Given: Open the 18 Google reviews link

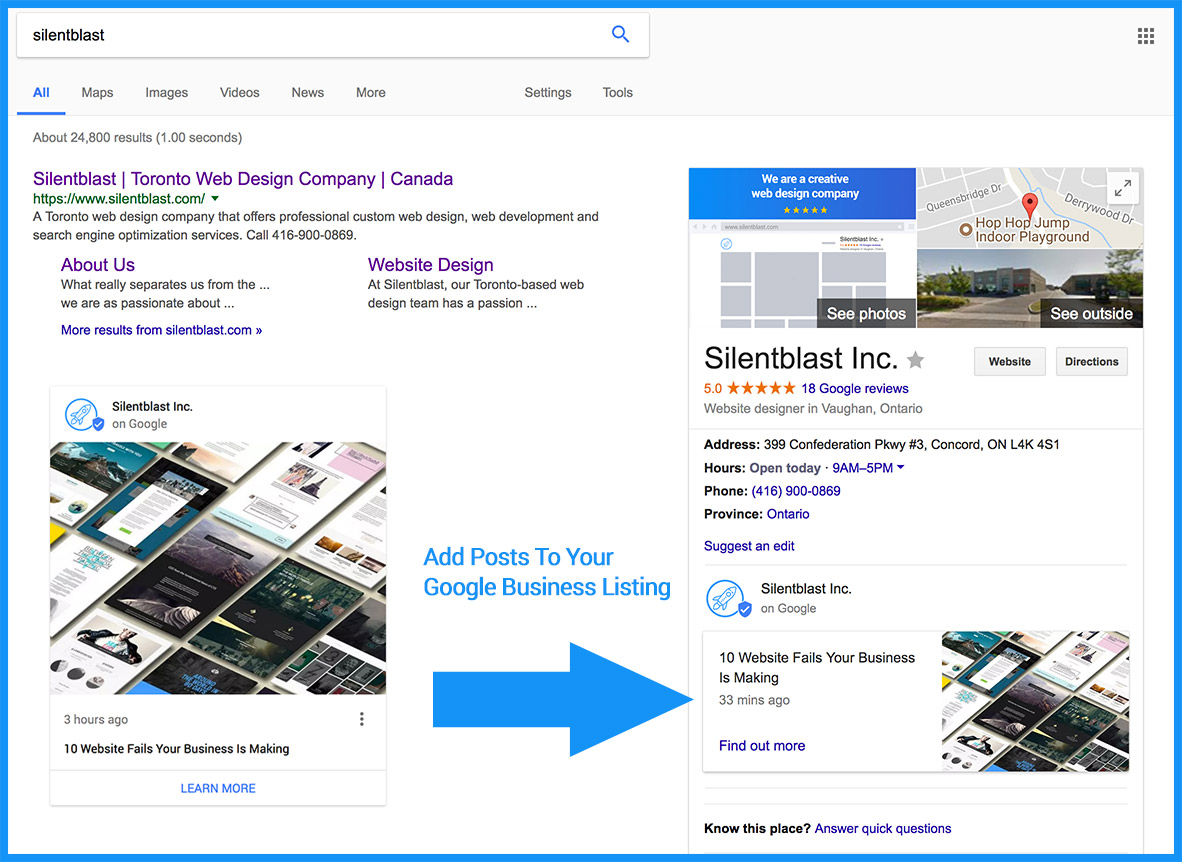Looking at the screenshot, I should 854,388.
